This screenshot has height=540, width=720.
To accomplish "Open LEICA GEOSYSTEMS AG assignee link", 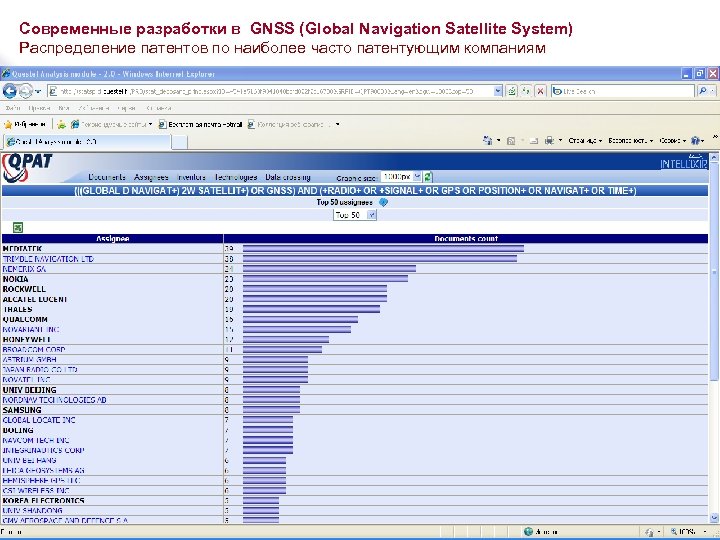I will pyautogui.click(x=44, y=471).
